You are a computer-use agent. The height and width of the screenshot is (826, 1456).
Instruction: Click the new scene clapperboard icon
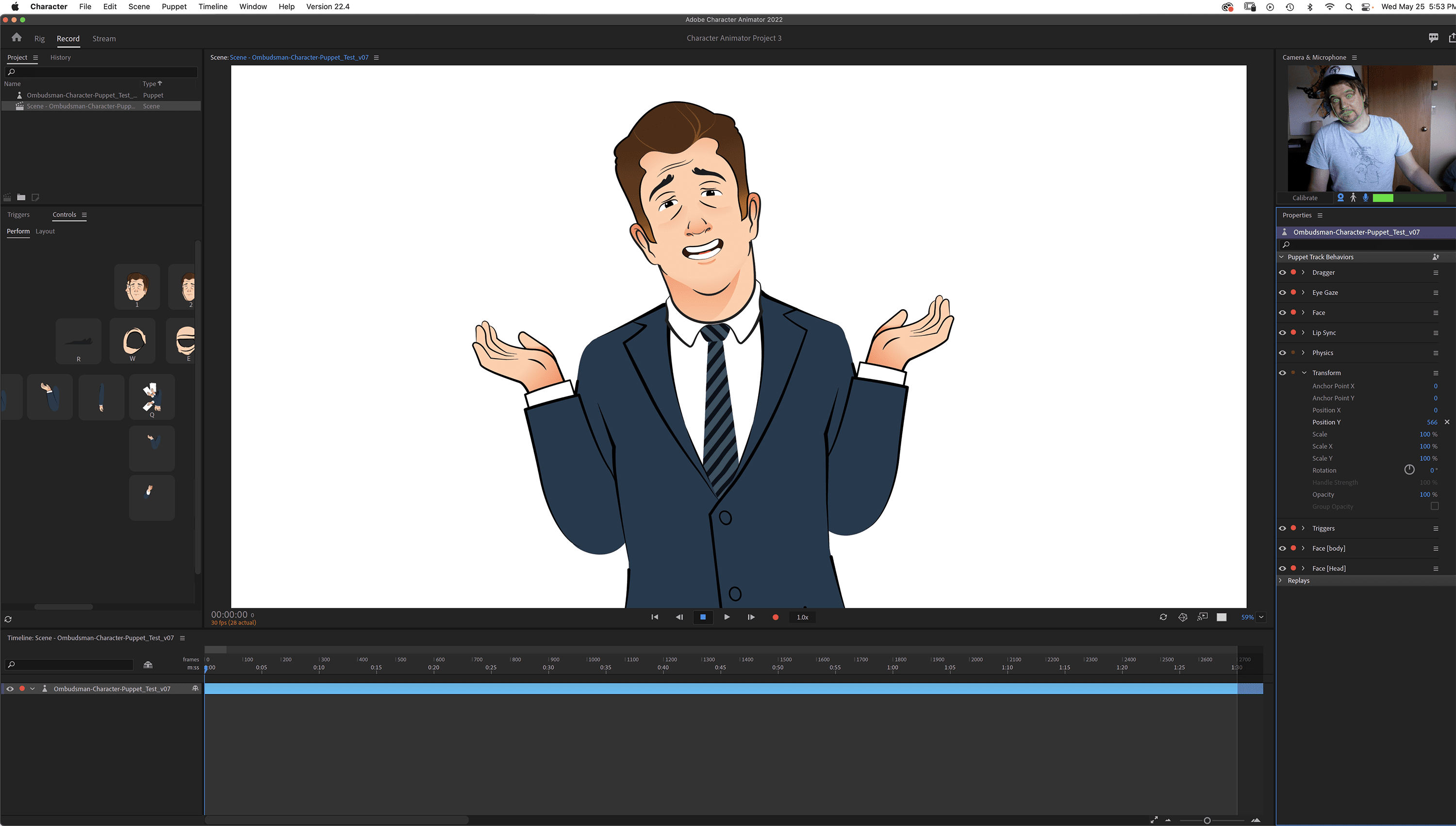pos(7,197)
